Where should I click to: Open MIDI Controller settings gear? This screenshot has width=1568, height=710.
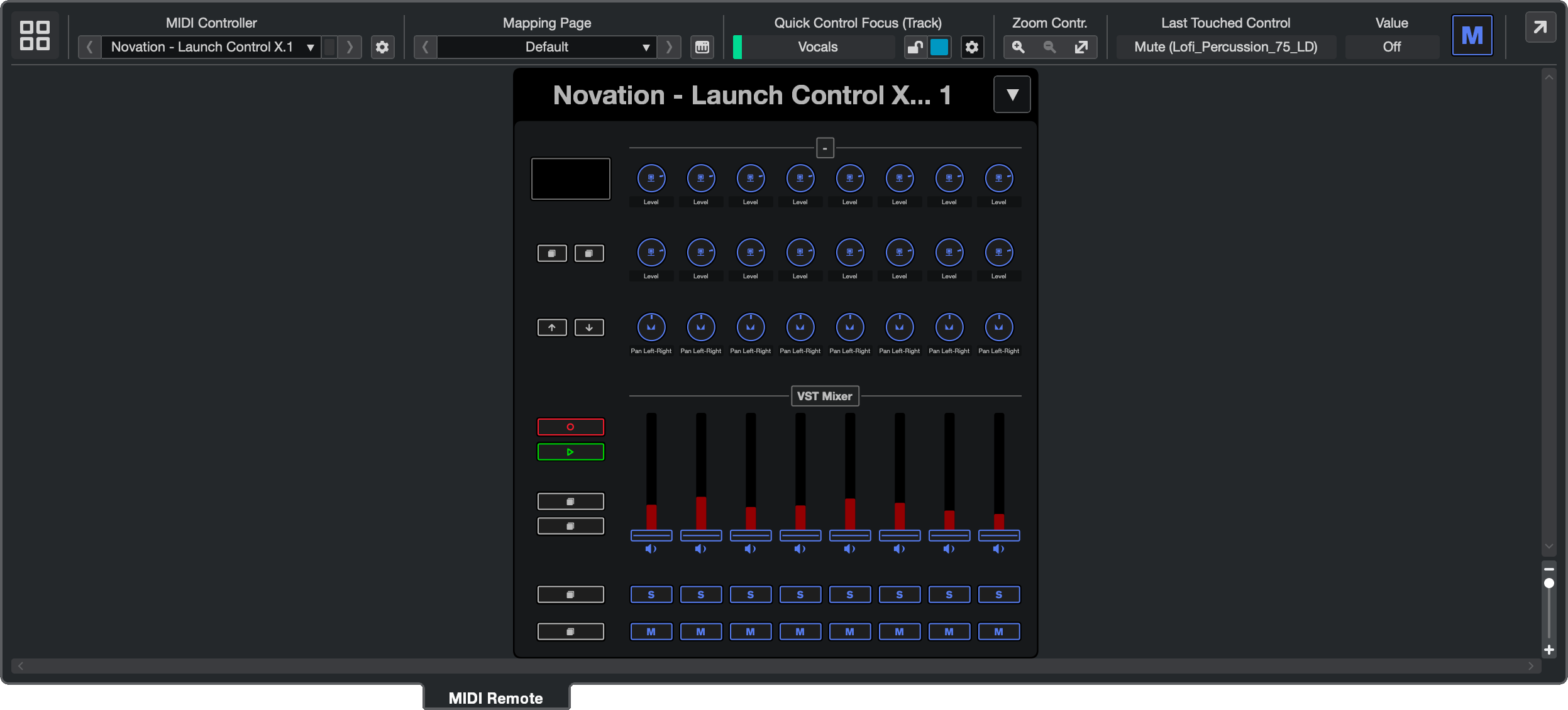tap(382, 47)
